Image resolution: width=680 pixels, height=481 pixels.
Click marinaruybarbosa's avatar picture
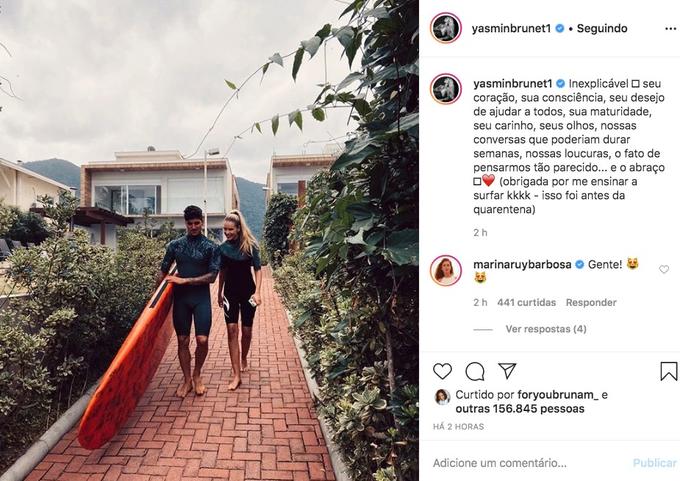[x=446, y=271]
